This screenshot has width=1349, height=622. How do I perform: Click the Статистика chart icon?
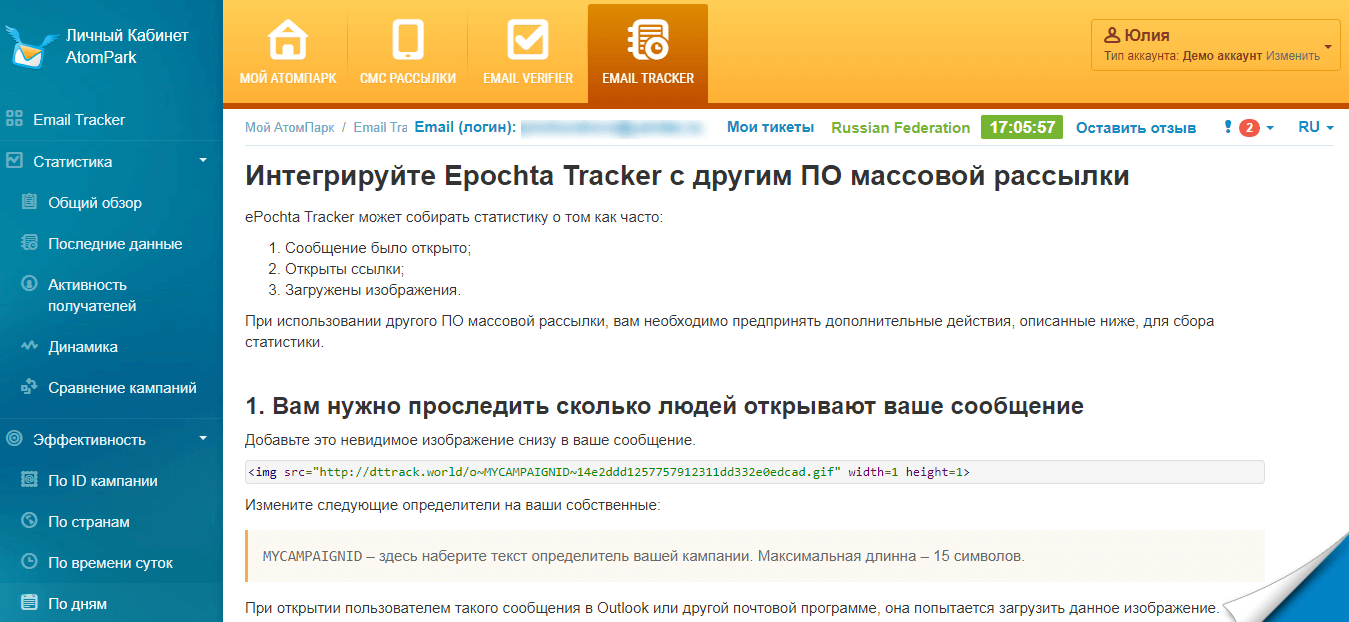coord(15,161)
